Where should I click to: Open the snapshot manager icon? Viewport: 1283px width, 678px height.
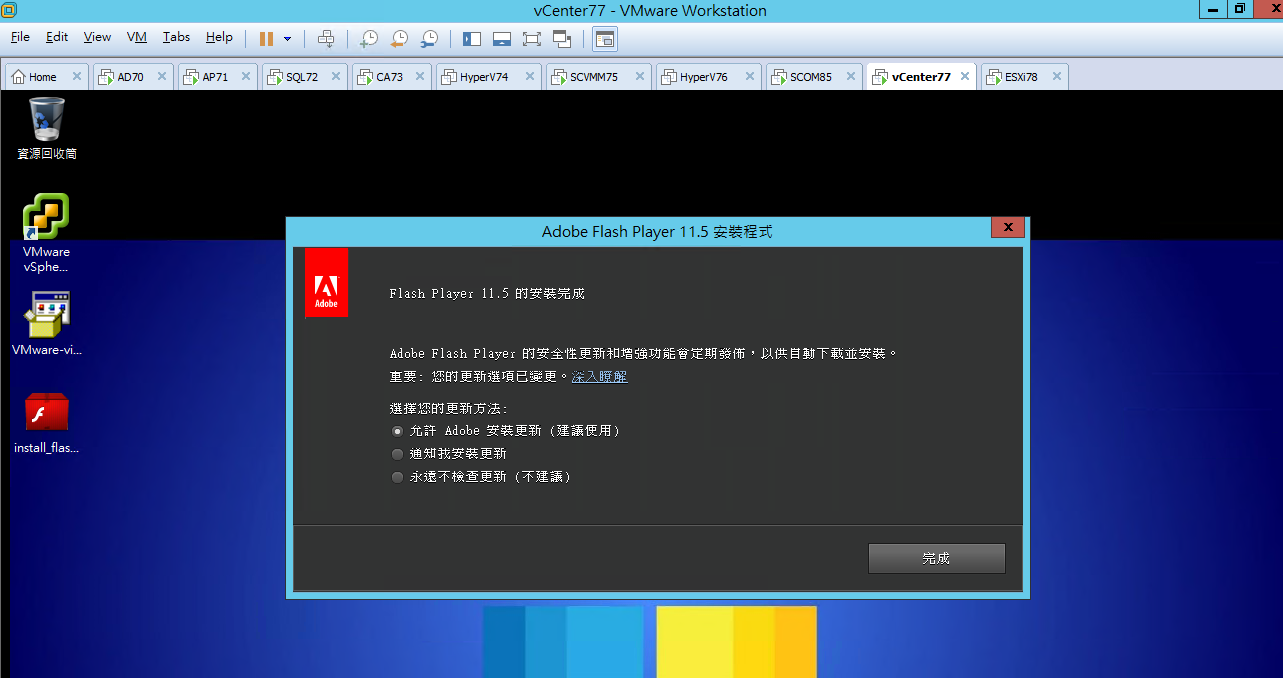(x=429, y=39)
